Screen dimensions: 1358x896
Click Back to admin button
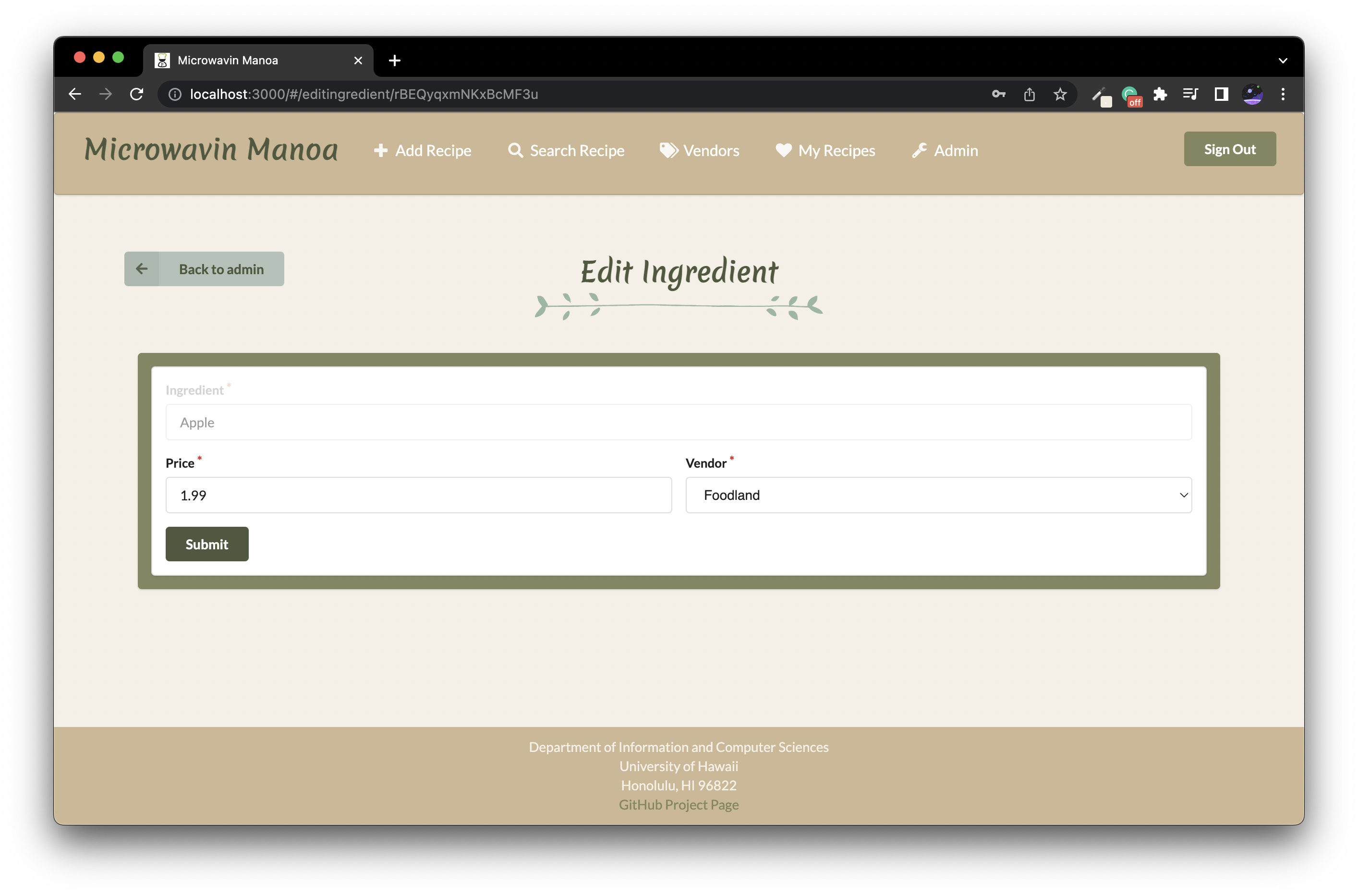204,268
